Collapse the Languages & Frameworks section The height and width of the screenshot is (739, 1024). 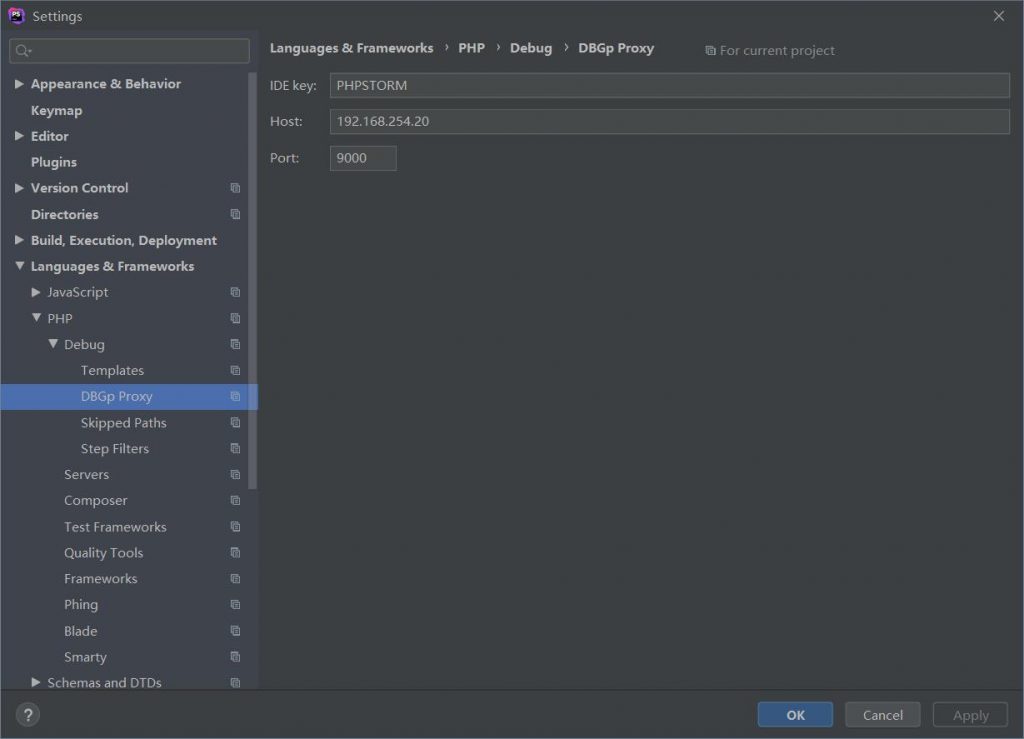pos(19,266)
